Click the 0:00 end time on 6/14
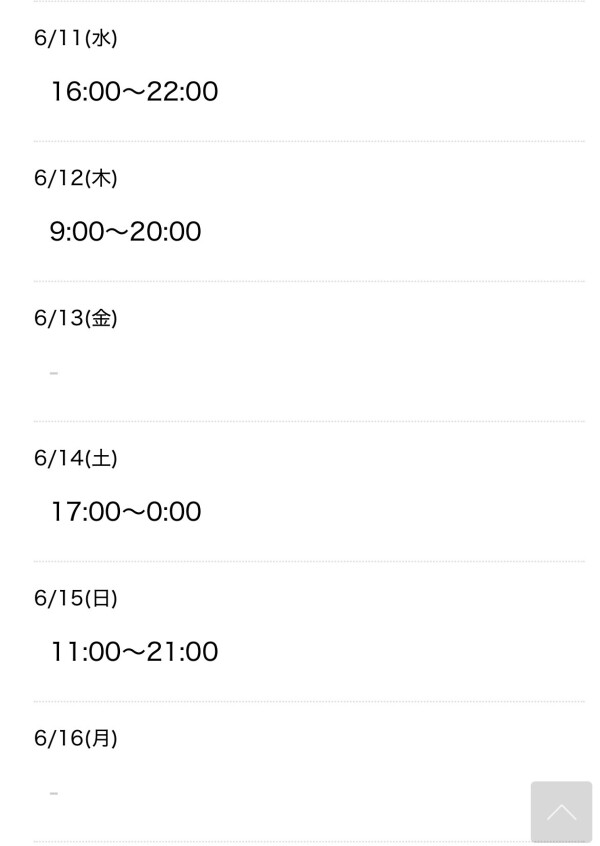 tap(174, 511)
